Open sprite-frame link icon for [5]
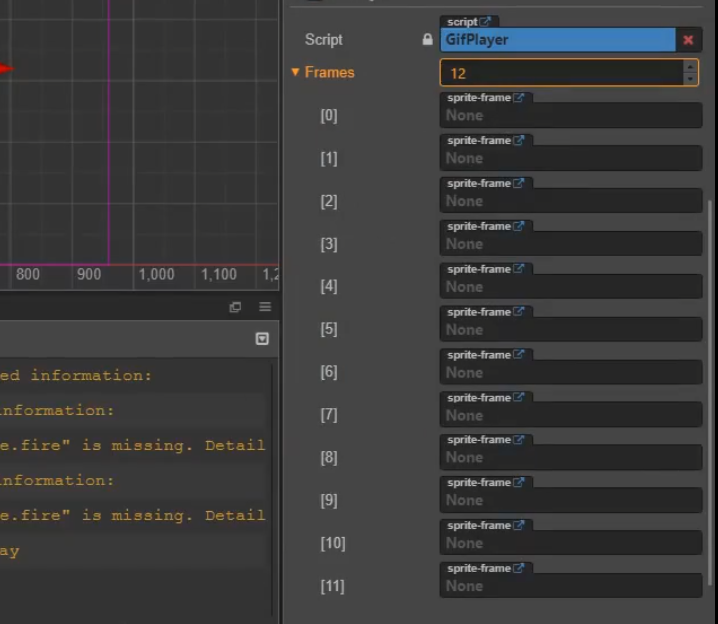 tap(518, 312)
